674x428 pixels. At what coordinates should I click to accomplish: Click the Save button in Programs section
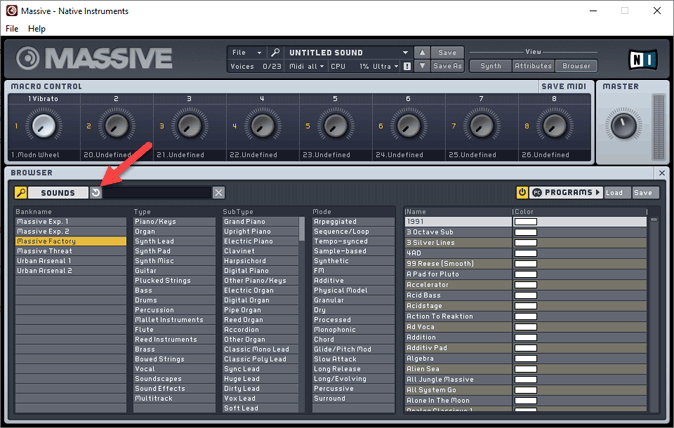(x=645, y=193)
